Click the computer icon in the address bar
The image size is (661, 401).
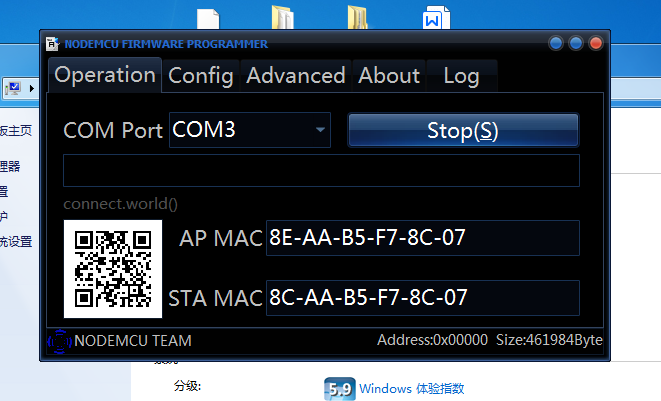[13, 89]
